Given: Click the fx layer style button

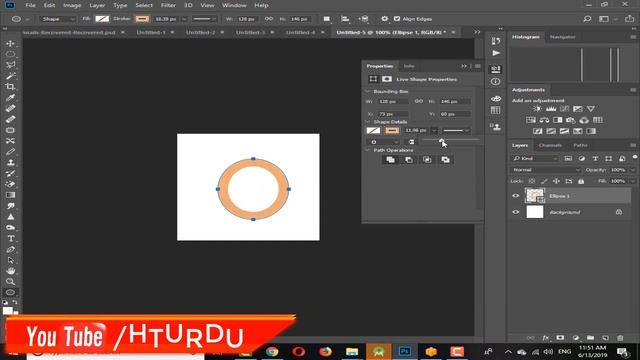Looking at the screenshot, I should pos(546,338).
